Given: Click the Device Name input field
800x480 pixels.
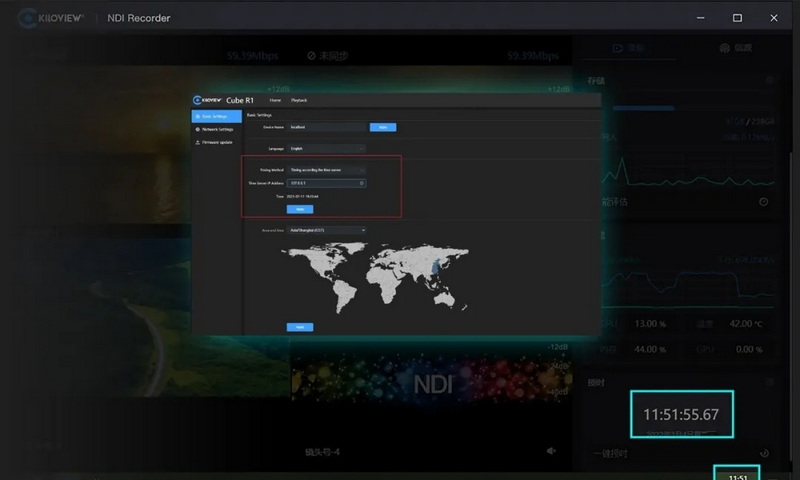Looking at the screenshot, I should click(x=325, y=127).
